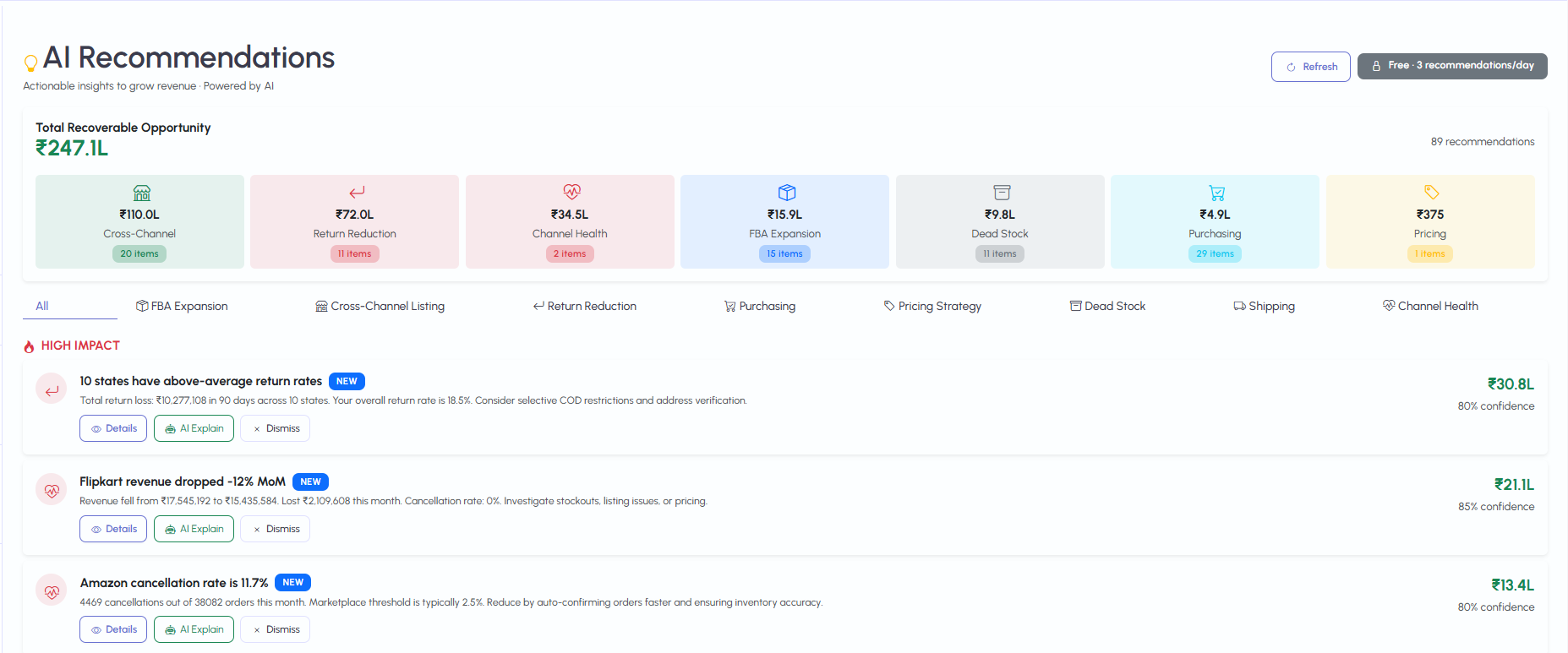Click the ₹30.8L recommendation value
This screenshot has height=653, width=1568.
tap(1511, 384)
